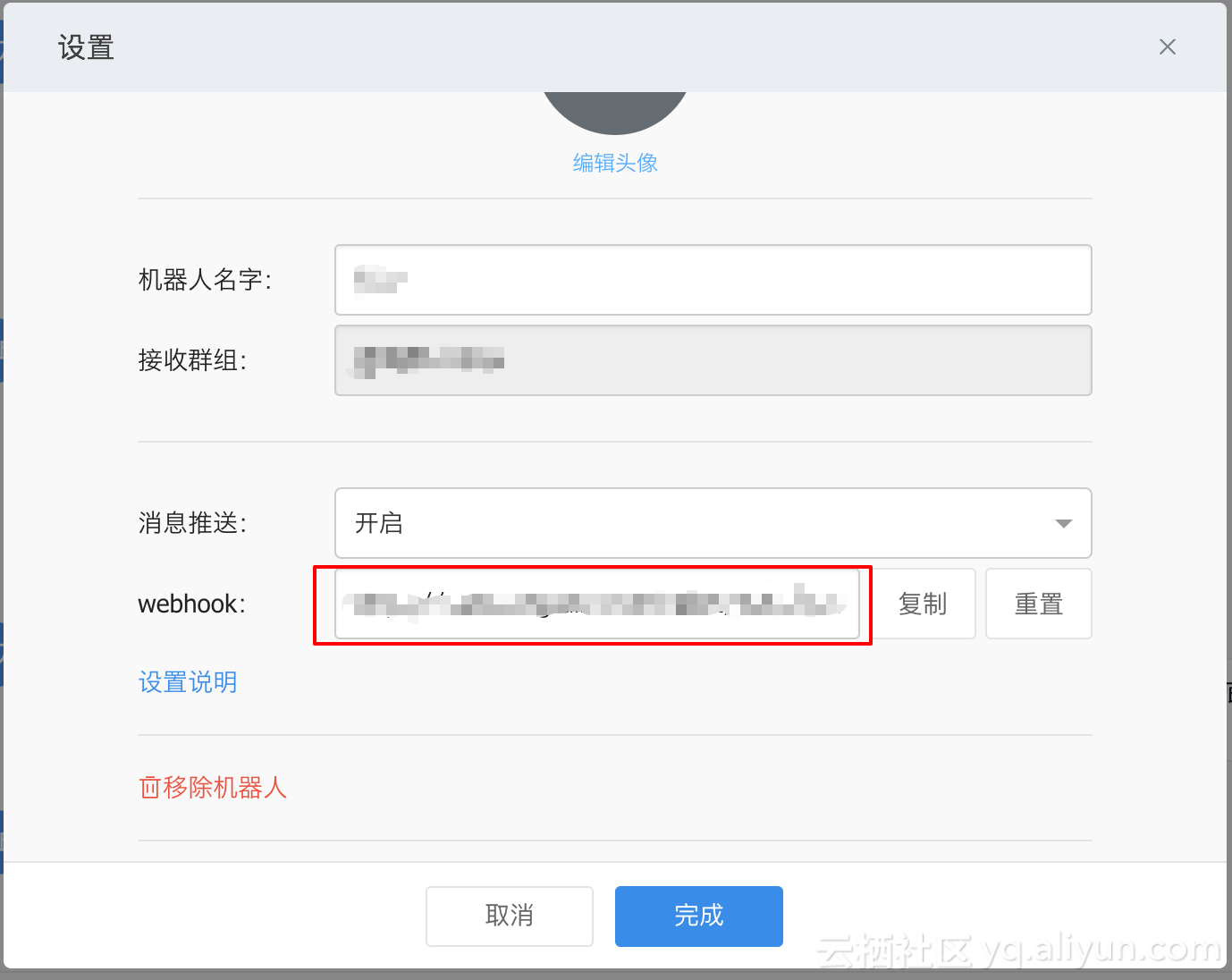Click the 重置 button beside webhook
The height and width of the screenshot is (980, 1232).
pyautogui.click(x=1038, y=604)
